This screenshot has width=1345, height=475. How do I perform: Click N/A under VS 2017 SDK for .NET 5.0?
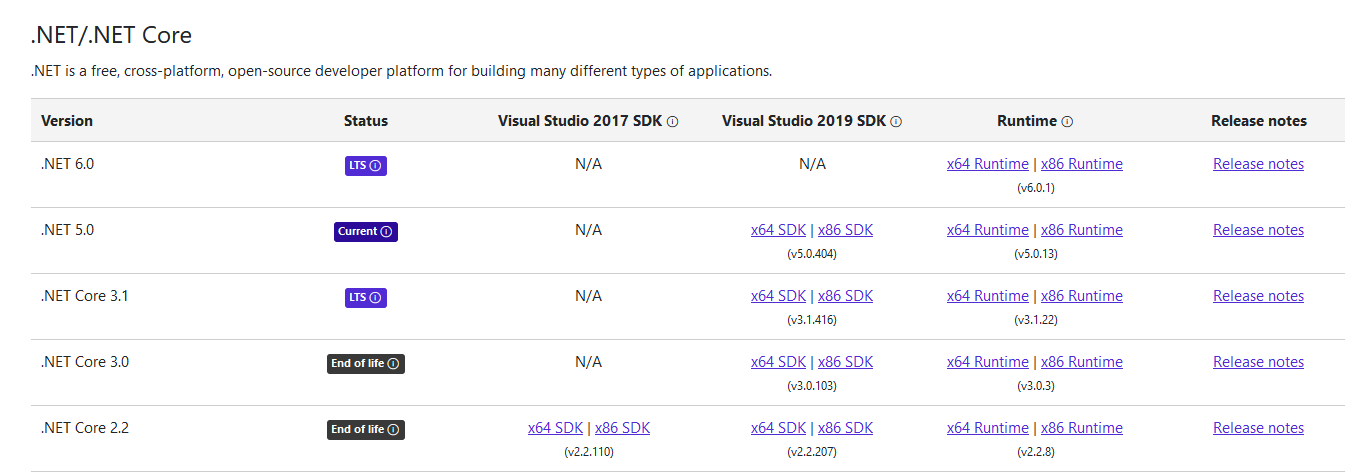589,230
